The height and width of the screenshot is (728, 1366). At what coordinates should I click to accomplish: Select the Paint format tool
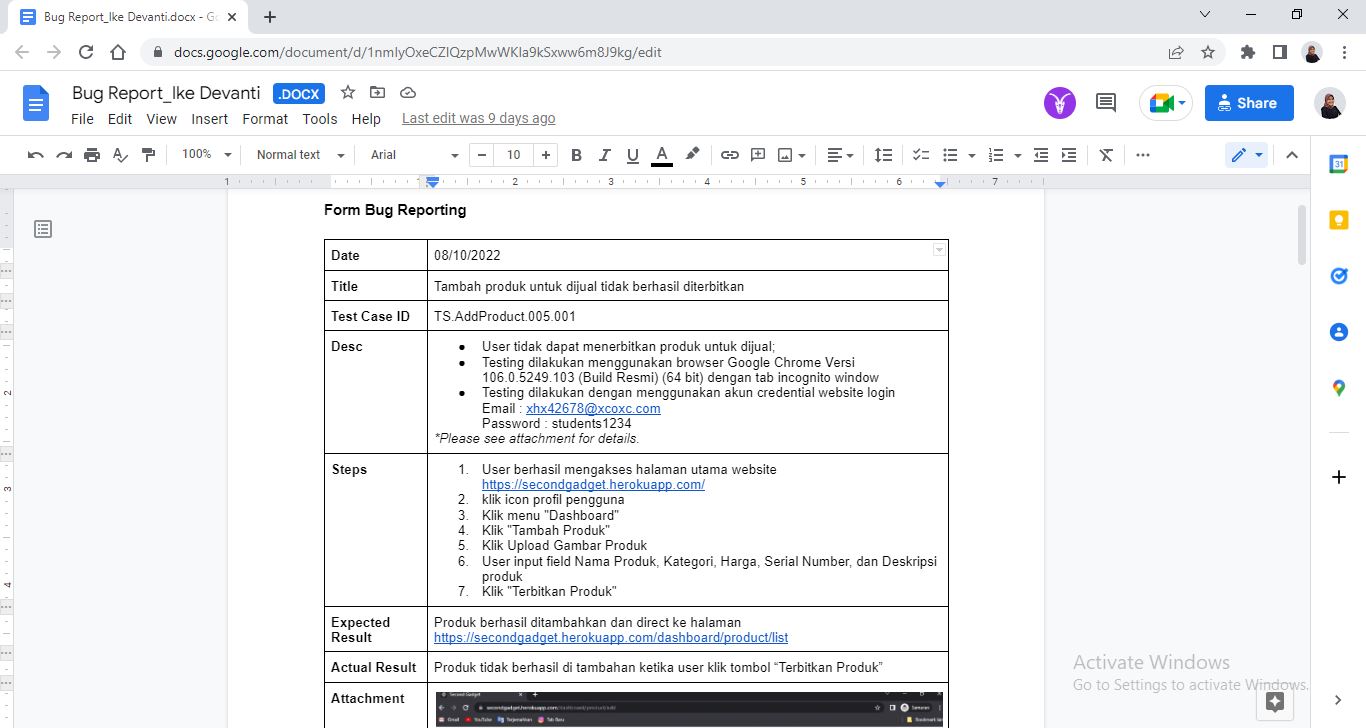pos(149,155)
